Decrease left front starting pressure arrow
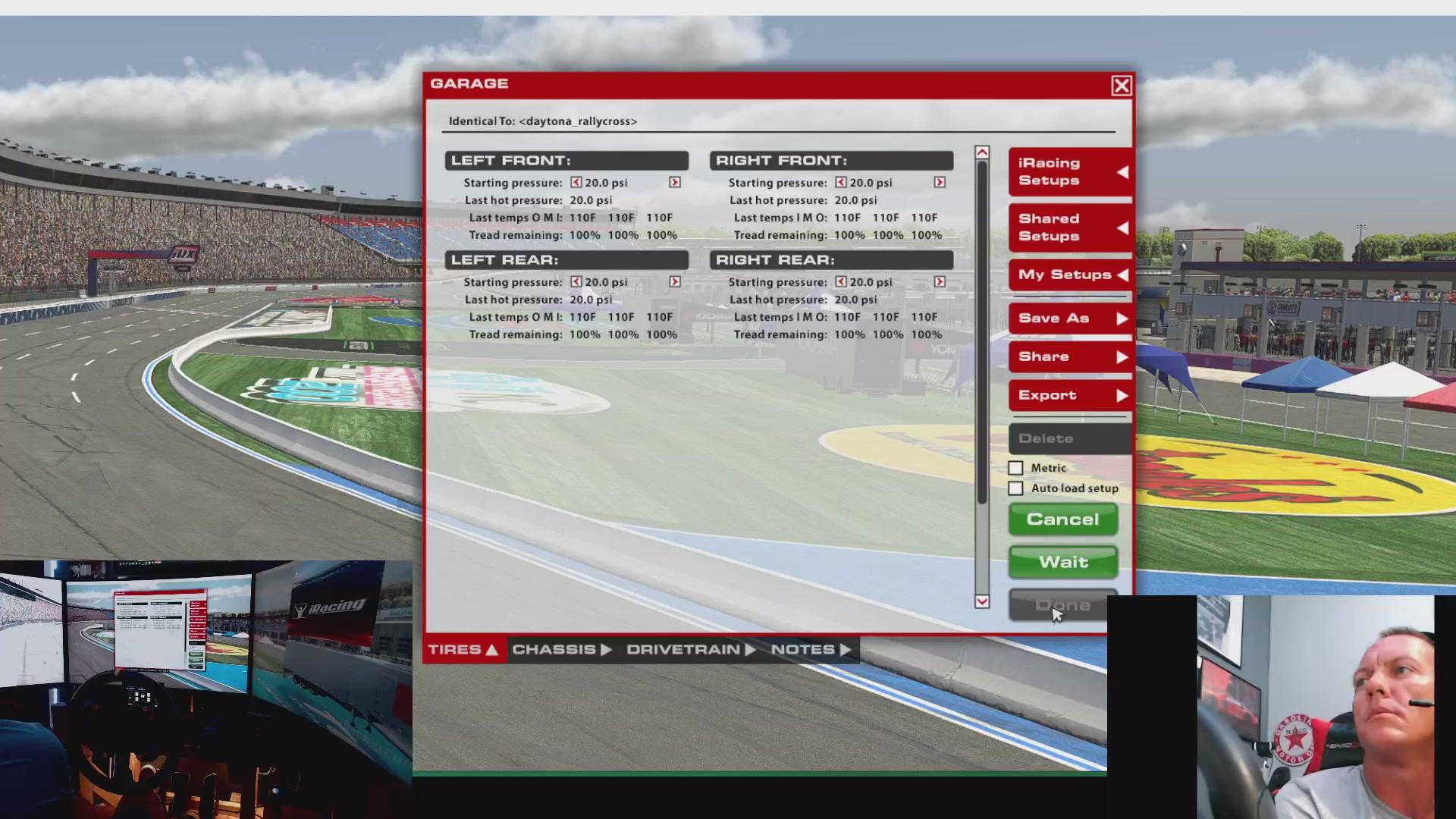 point(576,183)
